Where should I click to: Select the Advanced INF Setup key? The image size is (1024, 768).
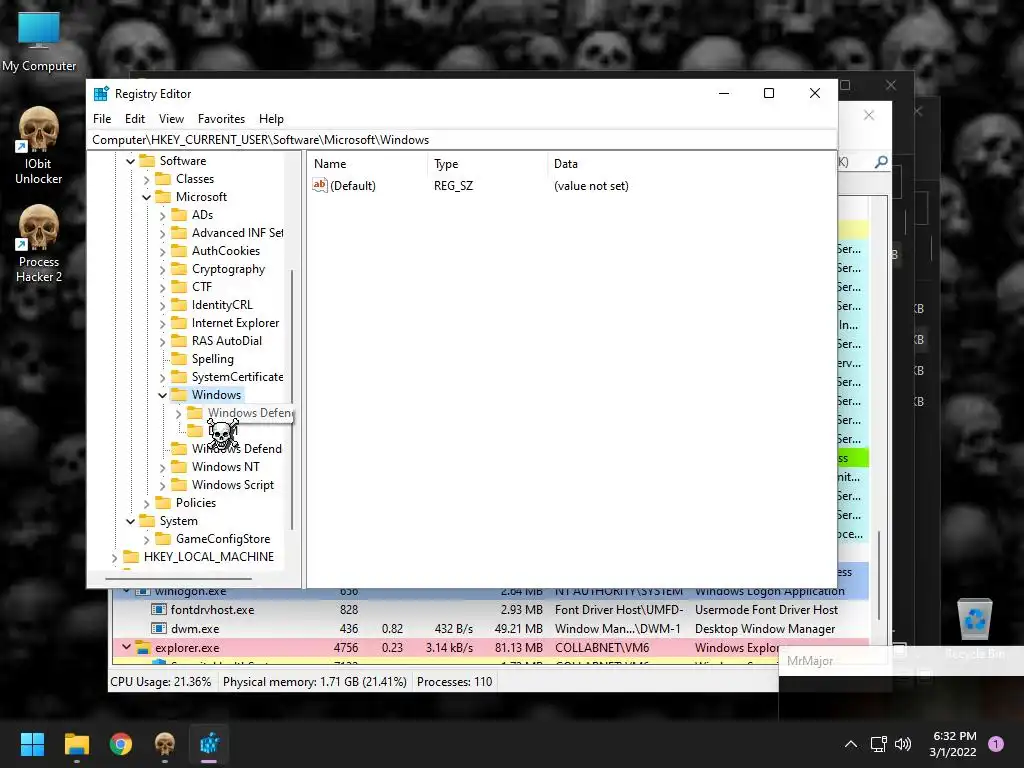237,233
